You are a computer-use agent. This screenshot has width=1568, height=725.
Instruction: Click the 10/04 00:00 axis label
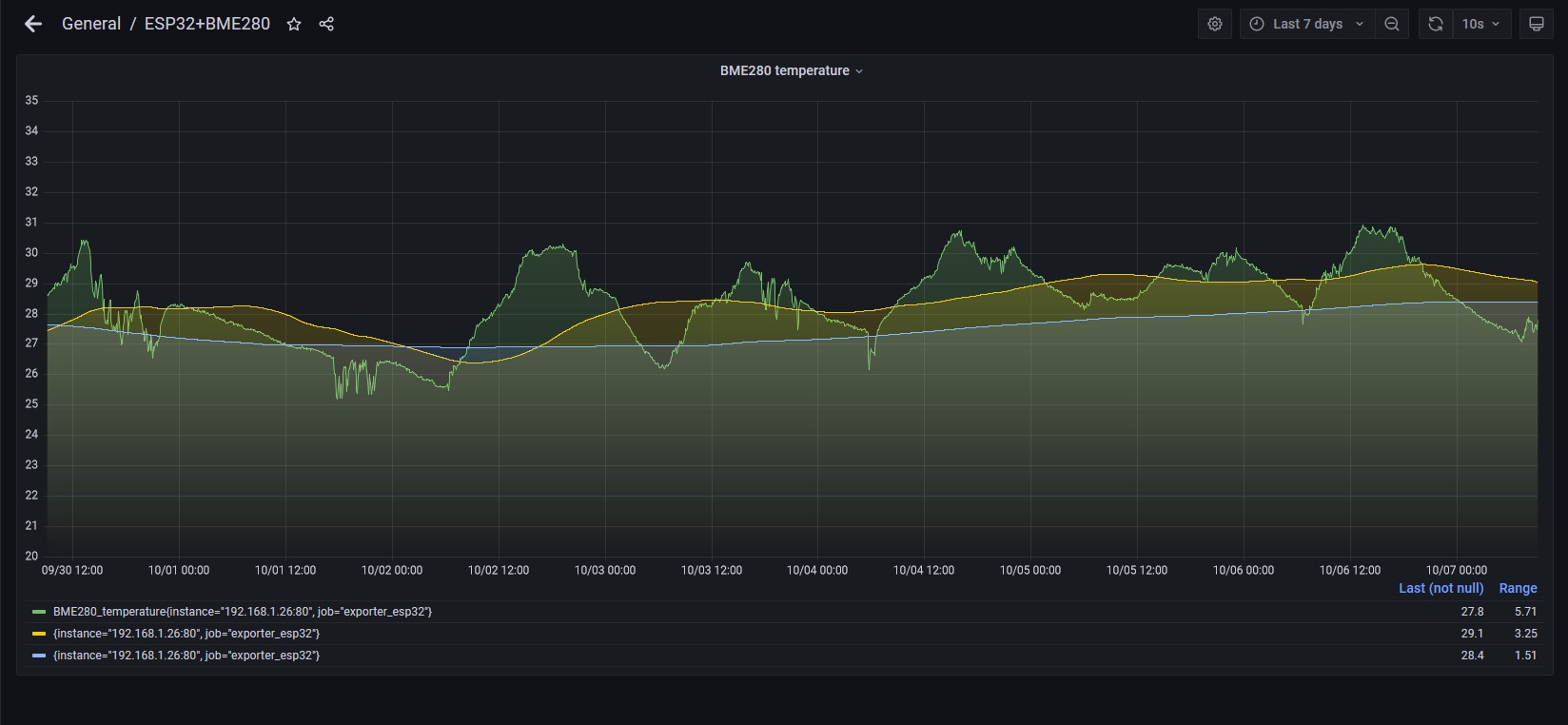(x=817, y=570)
